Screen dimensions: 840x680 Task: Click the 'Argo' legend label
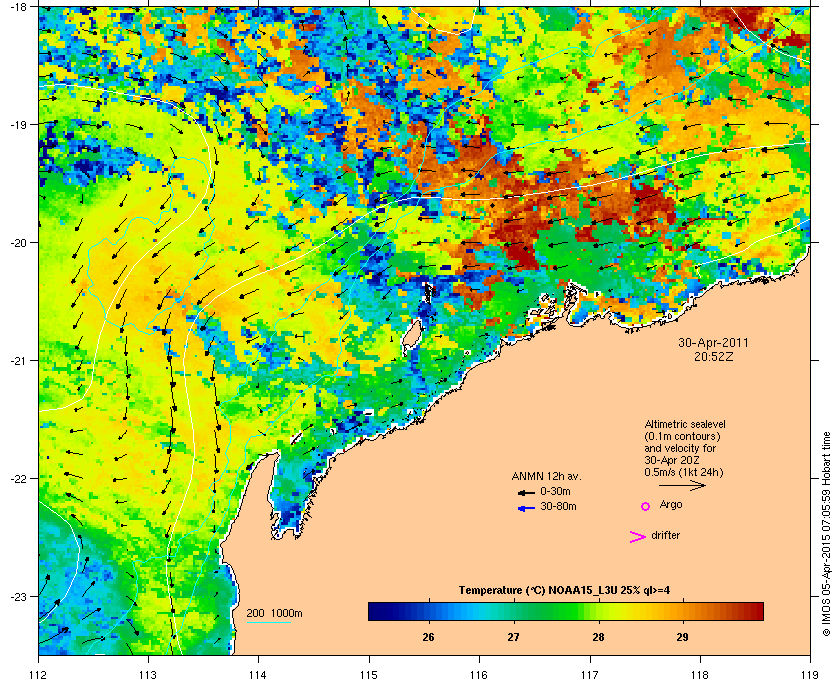671,505
